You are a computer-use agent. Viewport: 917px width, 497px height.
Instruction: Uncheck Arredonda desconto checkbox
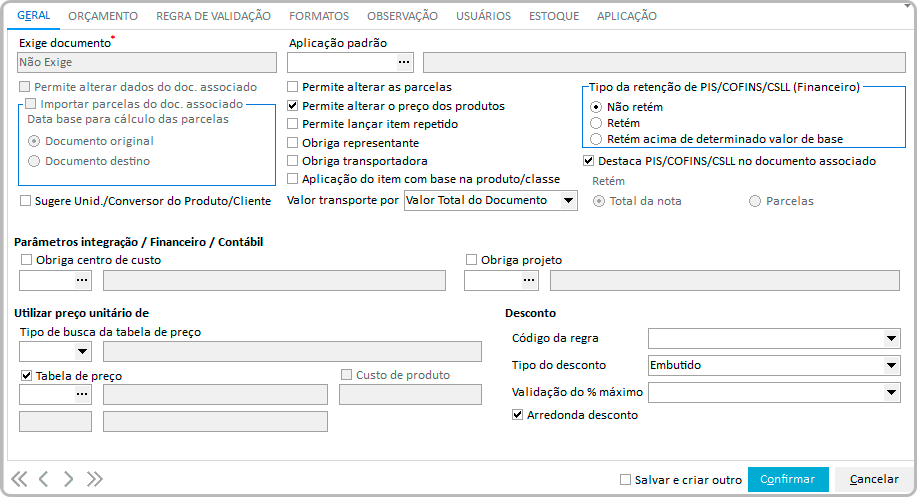click(518, 415)
